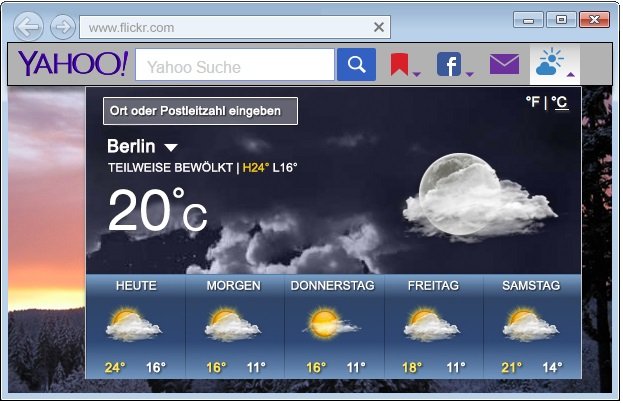Click the www.flickr.com address bar
This screenshot has width=623, height=403.
click(235, 27)
